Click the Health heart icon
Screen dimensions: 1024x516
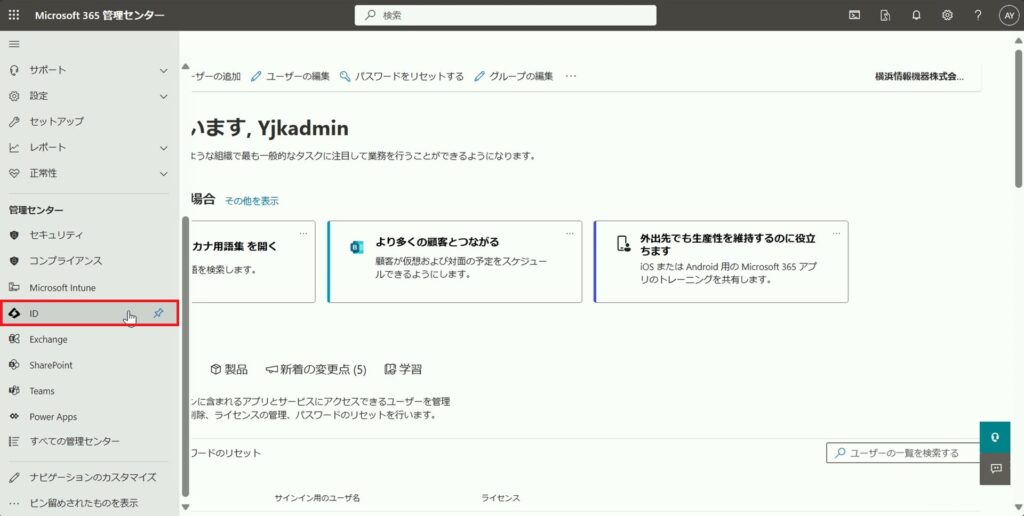pos(14,174)
